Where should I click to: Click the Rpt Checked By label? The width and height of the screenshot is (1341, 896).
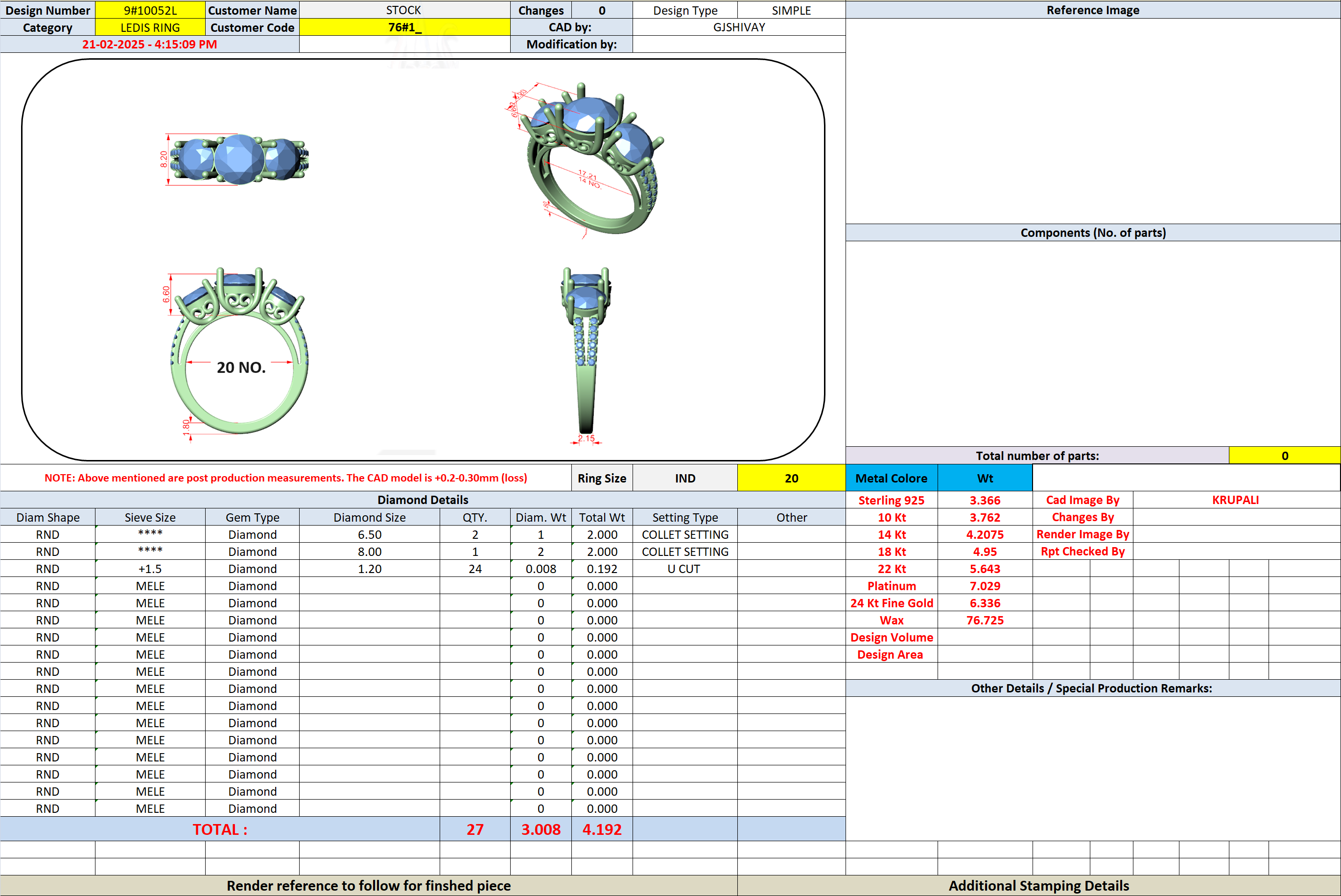click(1082, 551)
